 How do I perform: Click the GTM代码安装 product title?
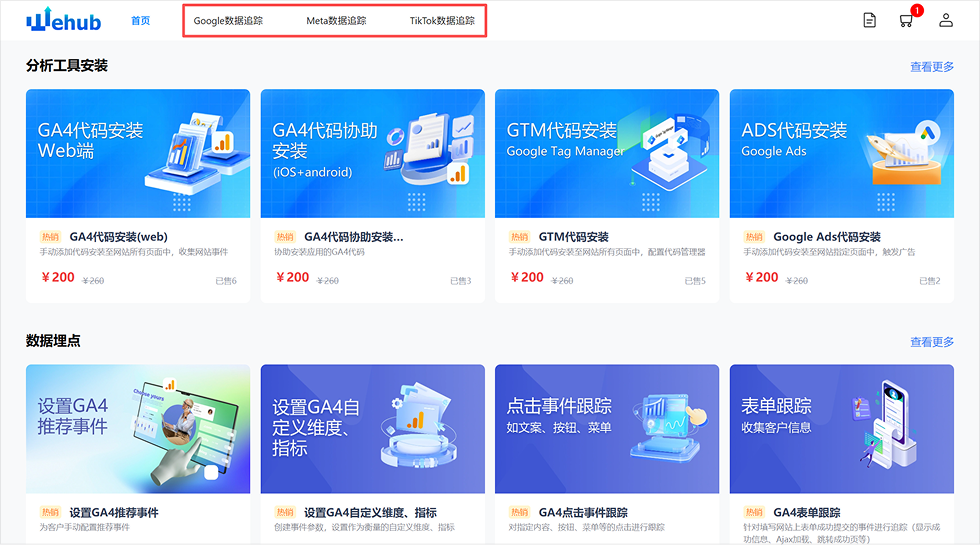pos(573,237)
